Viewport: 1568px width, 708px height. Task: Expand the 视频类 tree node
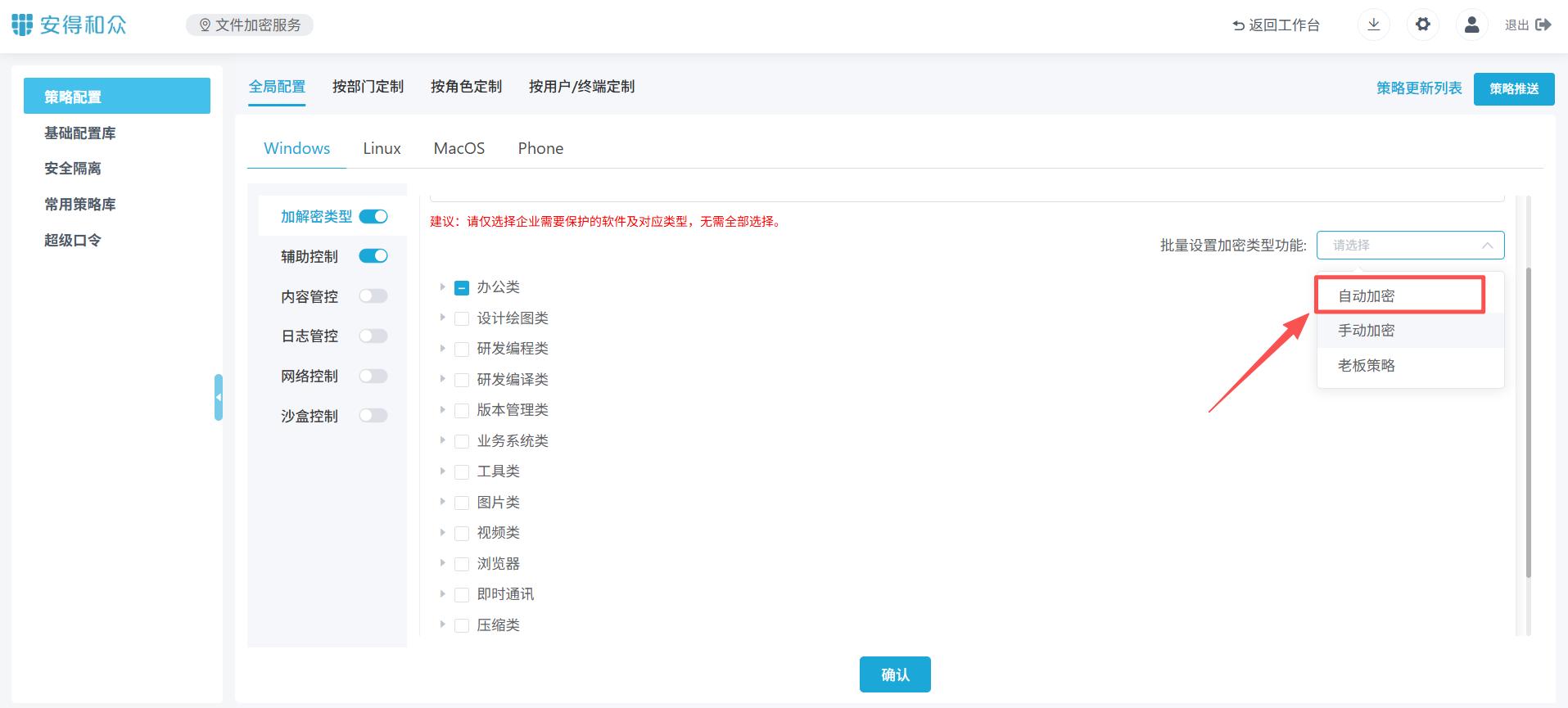(x=442, y=533)
